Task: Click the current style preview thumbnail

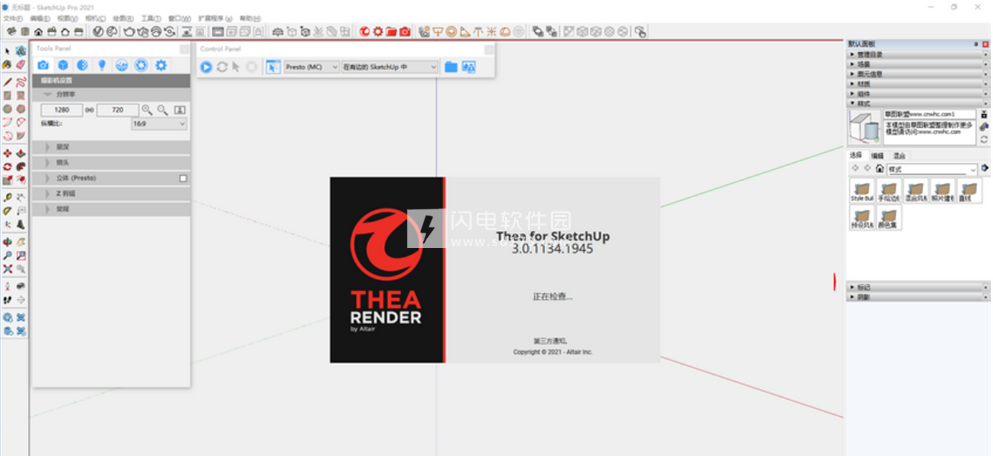Action: point(864,127)
